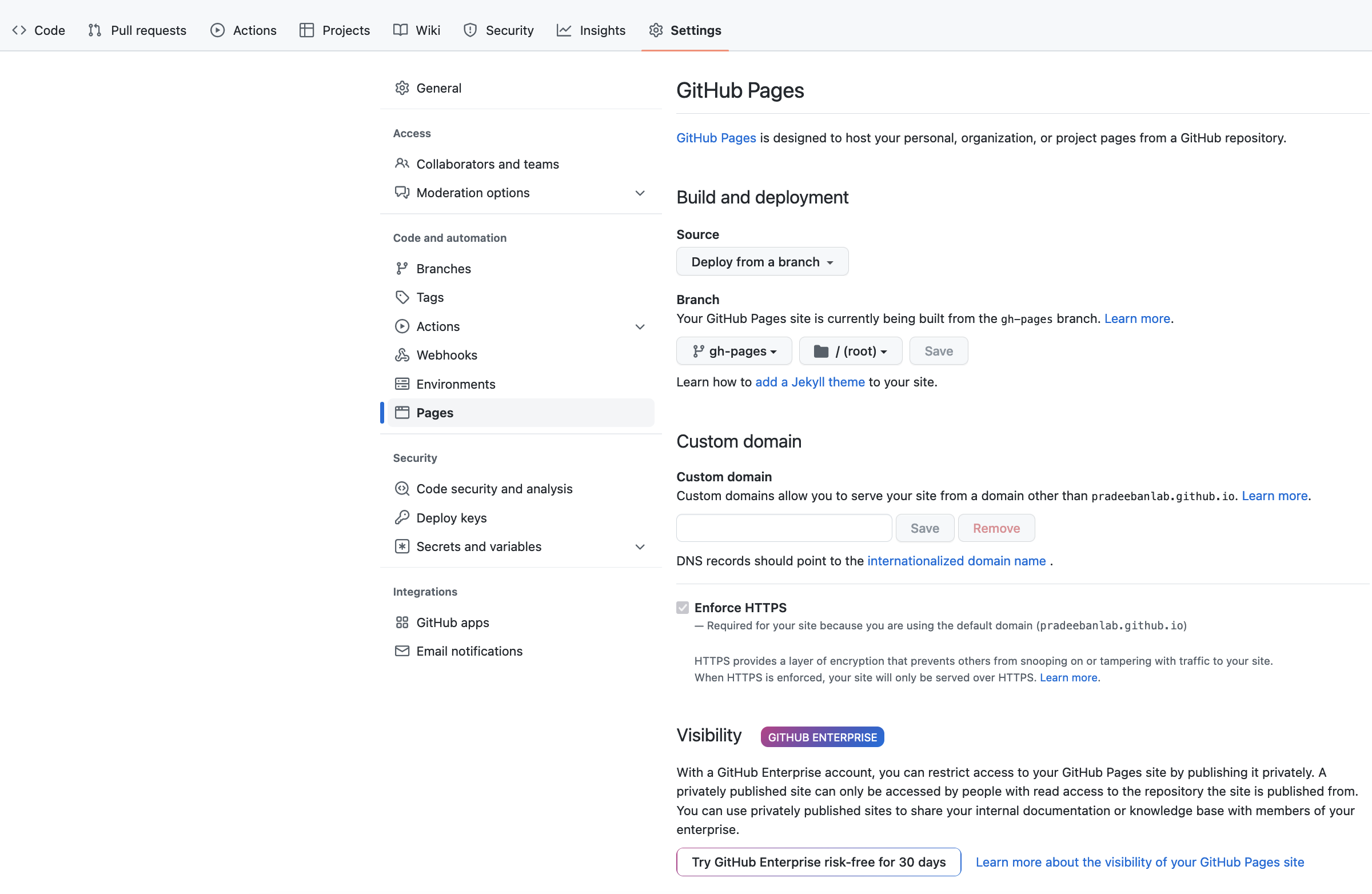The height and width of the screenshot is (894, 1372).
Task: Click the Tags icon in sidebar
Action: coord(402,297)
